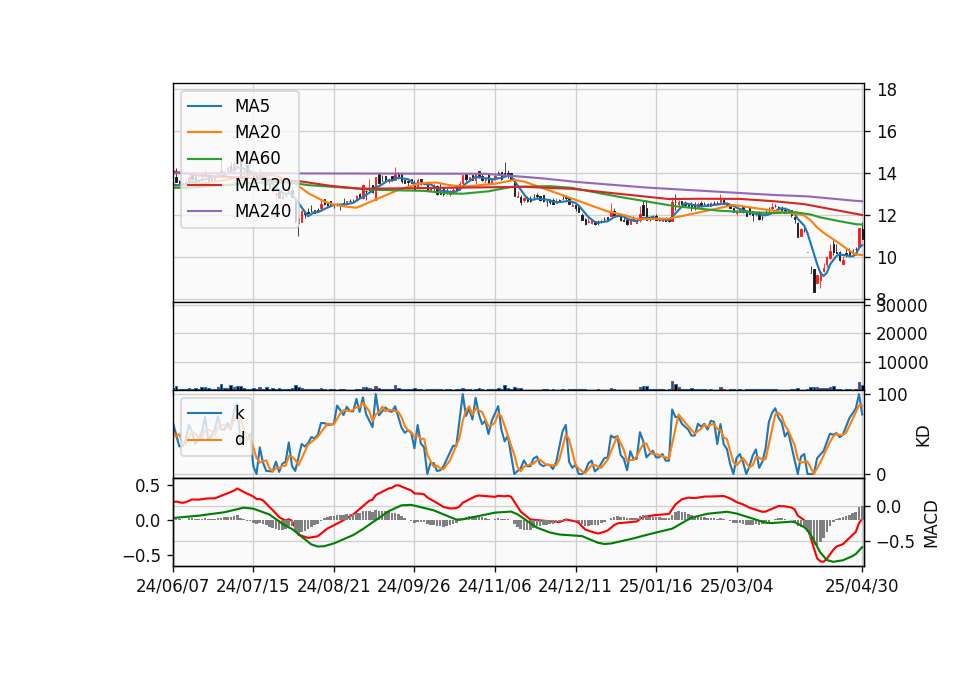The image size is (960, 690).
Task: Click the KD axis title
Action: click(x=923, y=437)
